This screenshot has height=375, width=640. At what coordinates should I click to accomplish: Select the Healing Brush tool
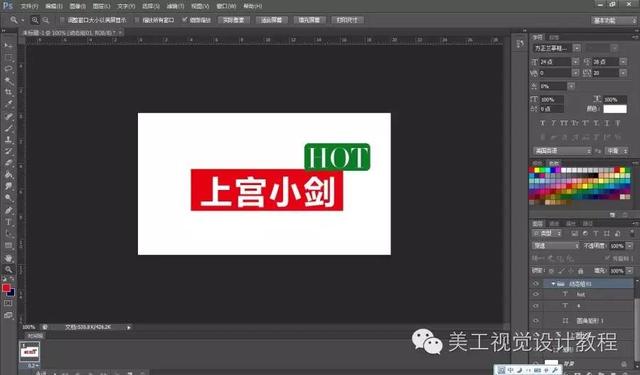pyautogui.click(x=8, y=116)
